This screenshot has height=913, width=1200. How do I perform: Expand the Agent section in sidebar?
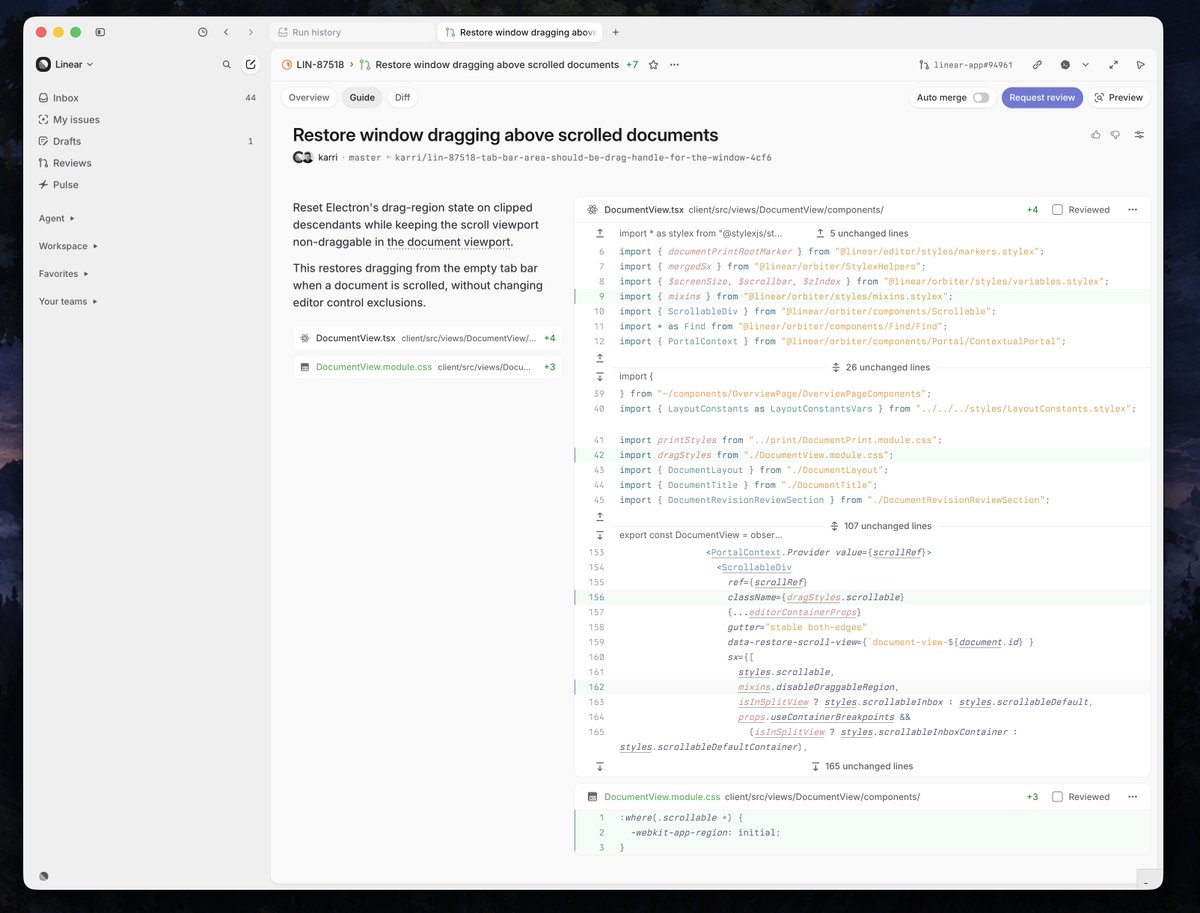(57, 218)
